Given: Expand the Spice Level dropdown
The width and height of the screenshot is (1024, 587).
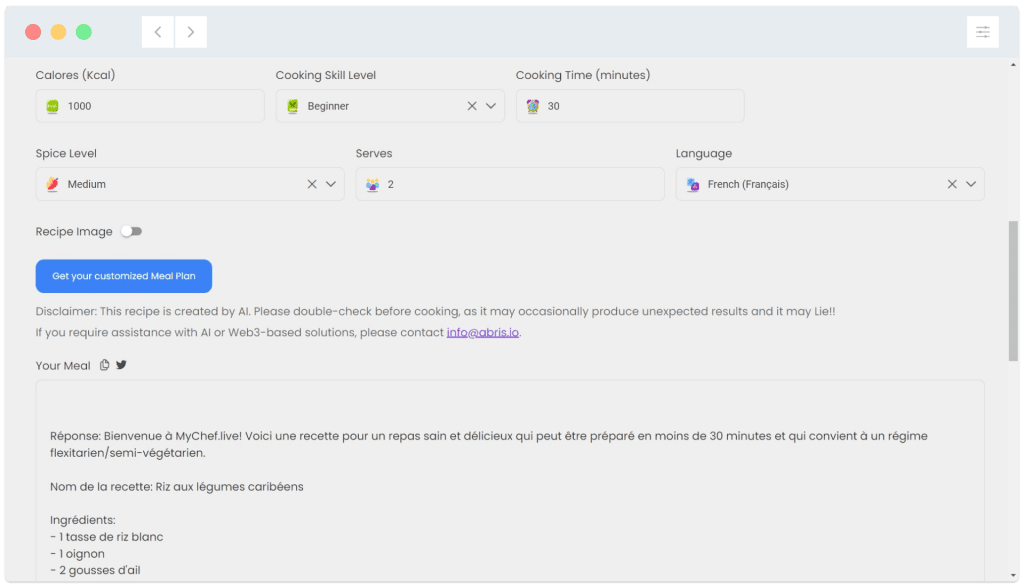Looking at the screenshot, I should (x=331, y=184).
